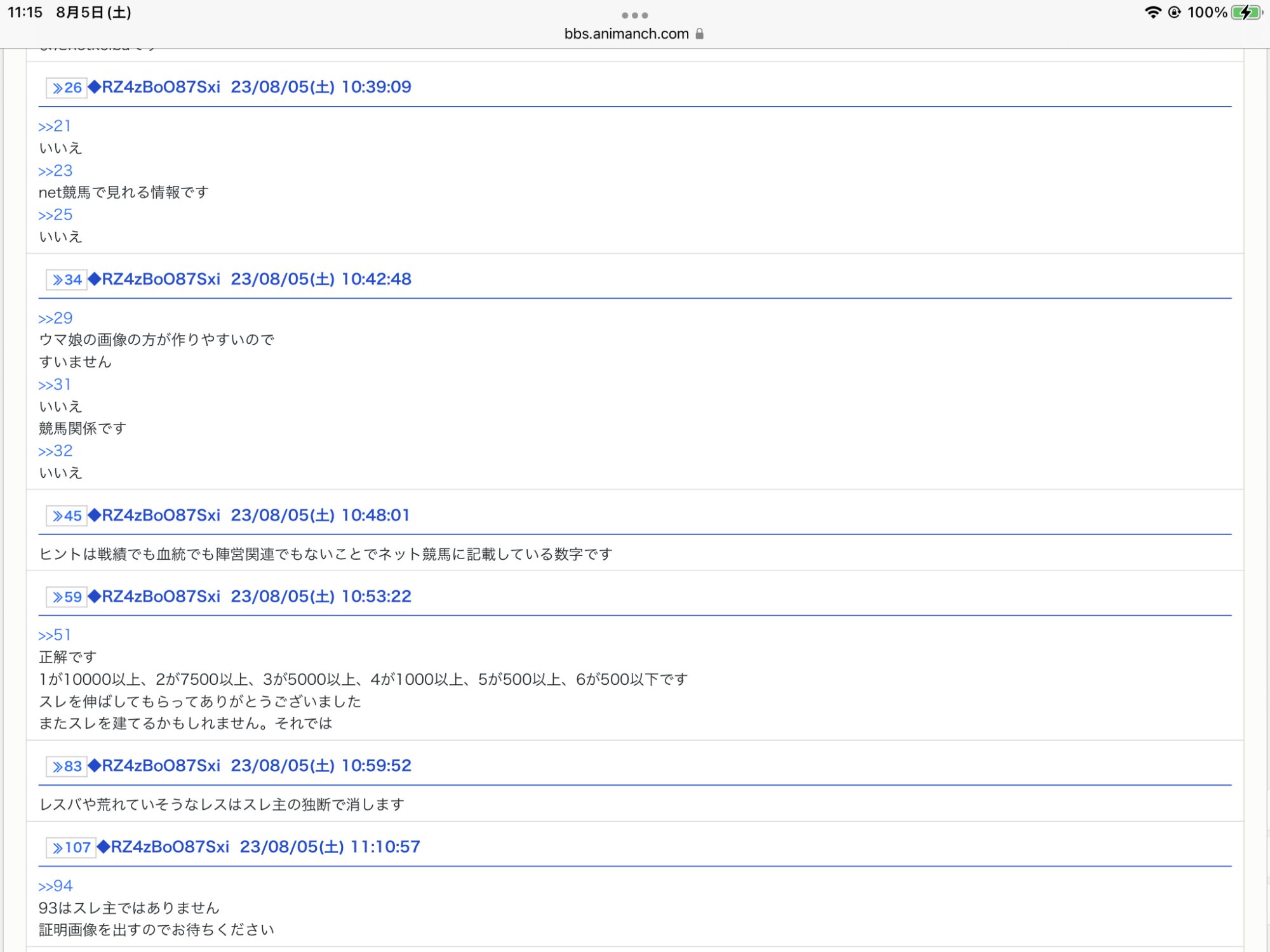Tap the bbs.animanch.com address bar
Viewport: 1270px width, 952px height.
[x=626, y=34]
